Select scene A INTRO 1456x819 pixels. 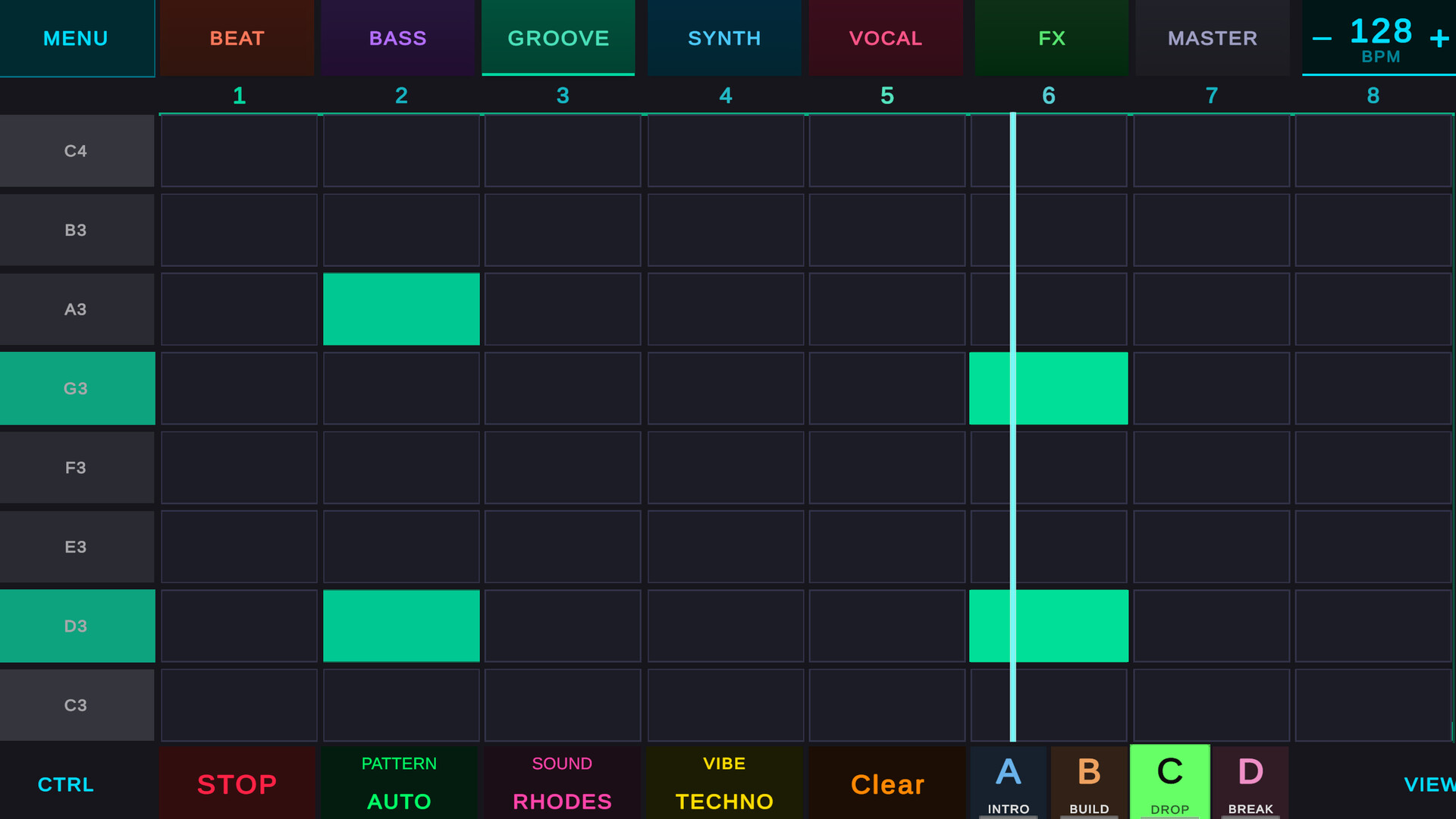[x=1008, y=783]
